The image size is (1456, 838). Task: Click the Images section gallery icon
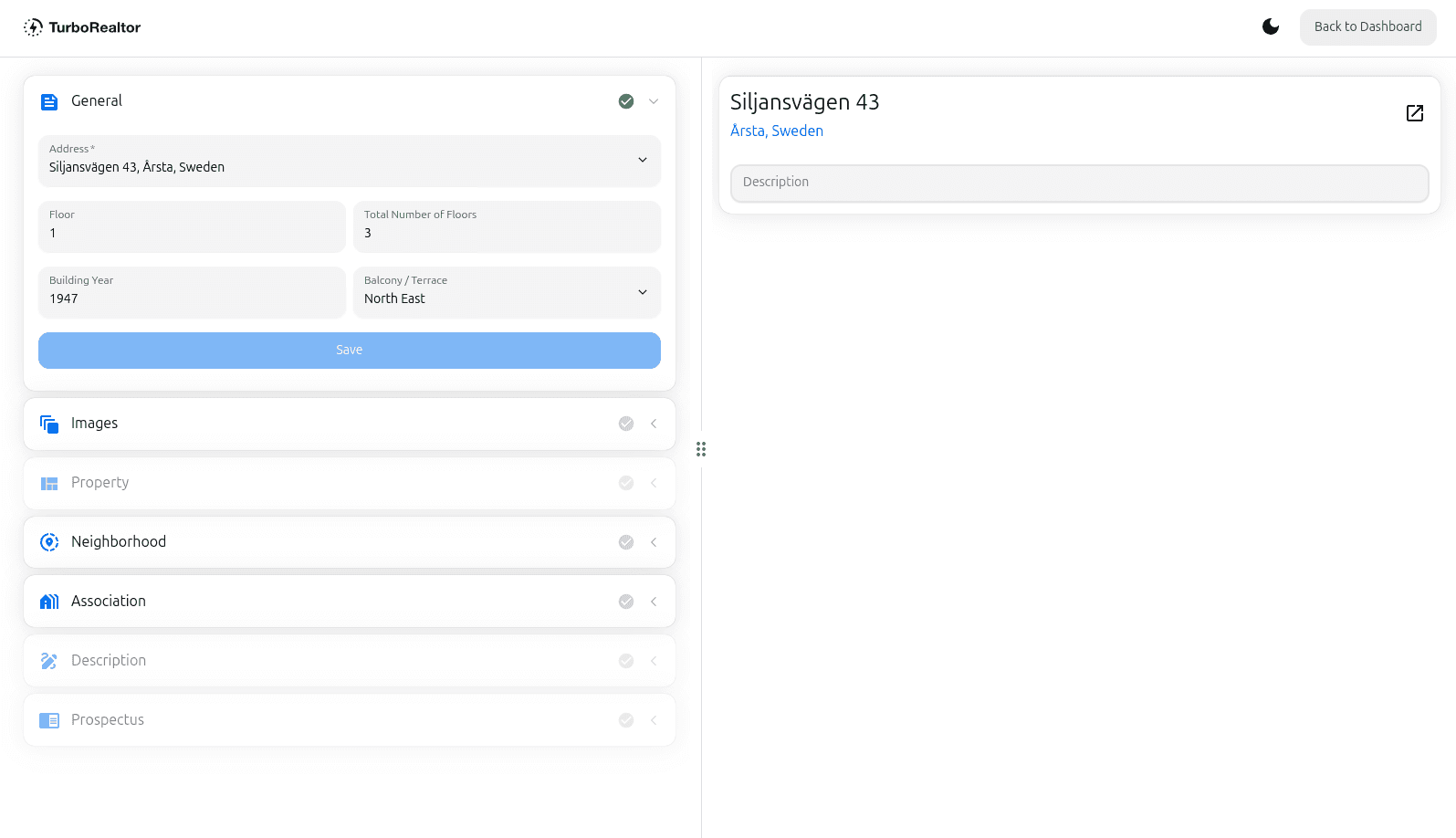pyautogui.click(x=49, y=424)
